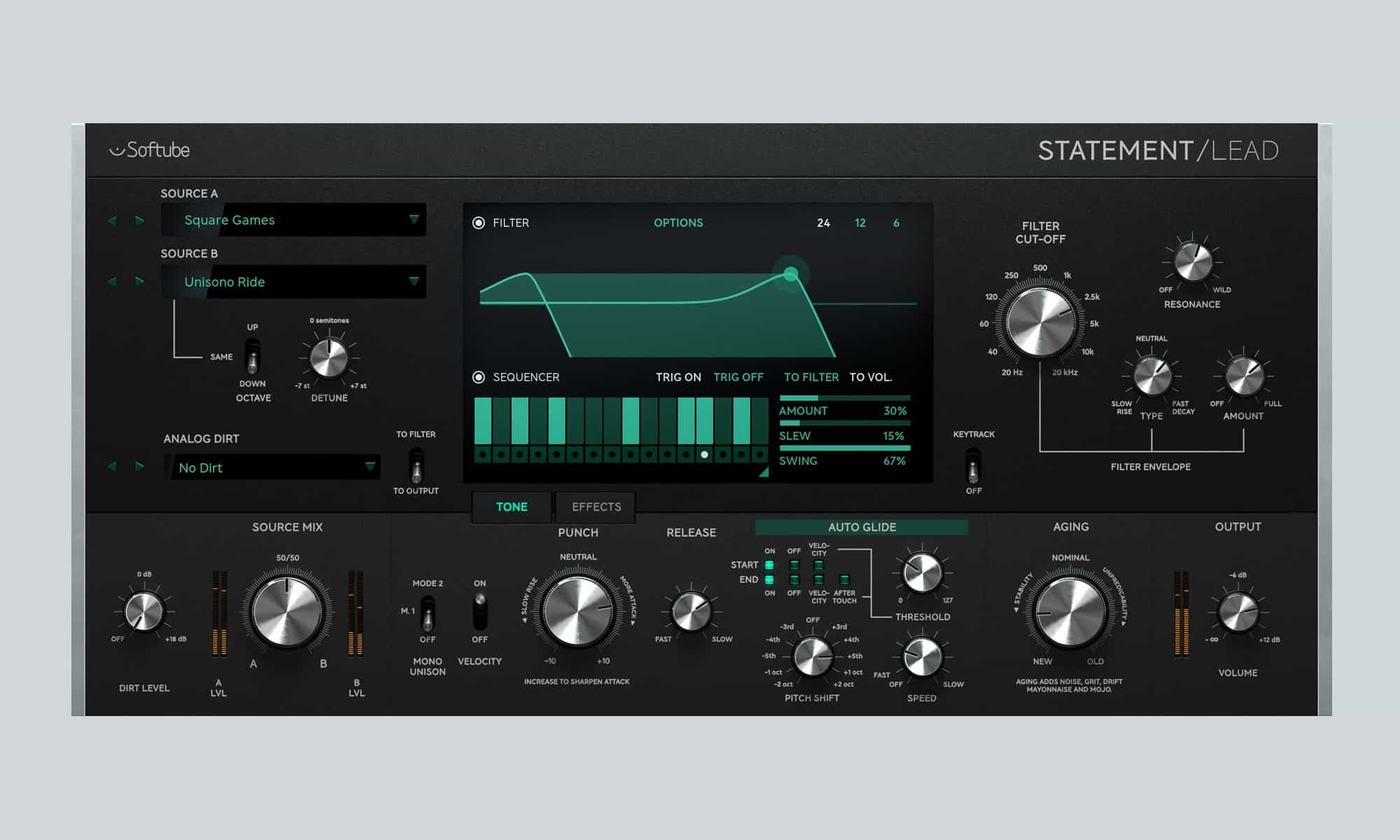This screenshot has height=840, width=1400.
Task: Click the filter envelope Type knob
Action: point(1152,376)
